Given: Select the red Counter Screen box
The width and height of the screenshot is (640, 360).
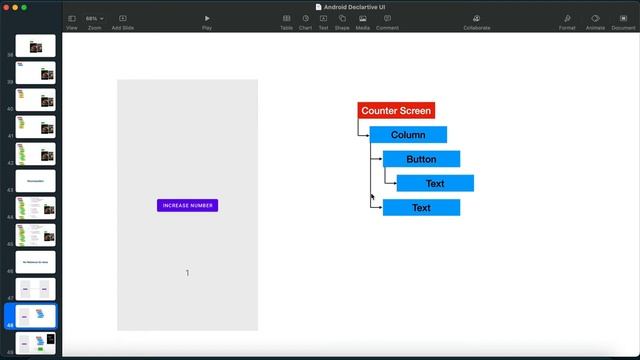Looking at the screenshot, I should pyautogui.click(x=396, y=111).
